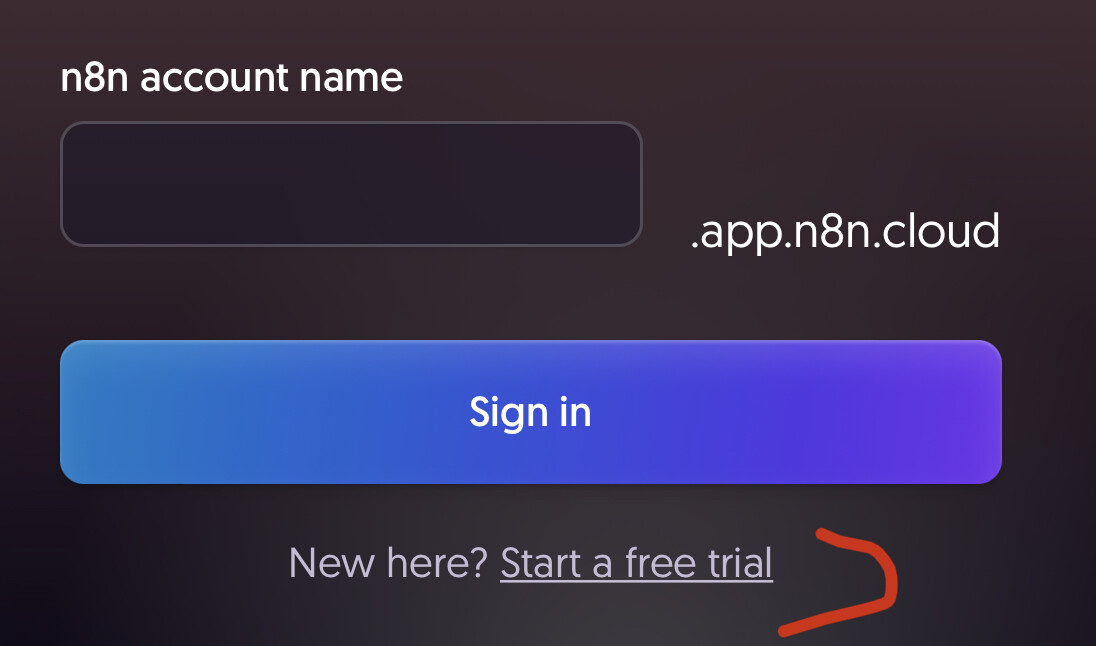The image size is (1096, 646).
Task: Click the Sign in button
Action: coord(531,412)
